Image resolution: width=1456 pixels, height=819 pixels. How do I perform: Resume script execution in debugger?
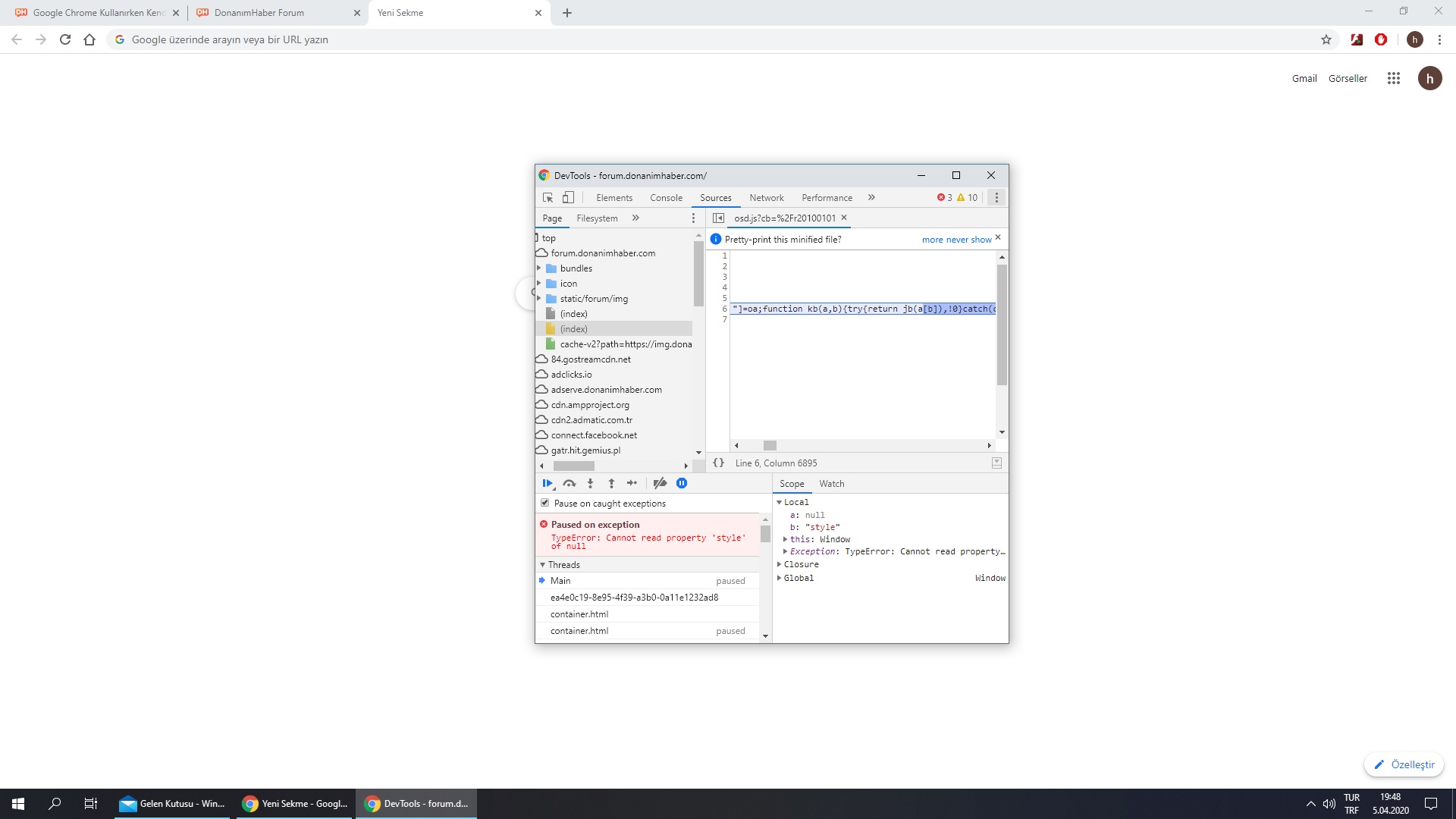(547, 483)
